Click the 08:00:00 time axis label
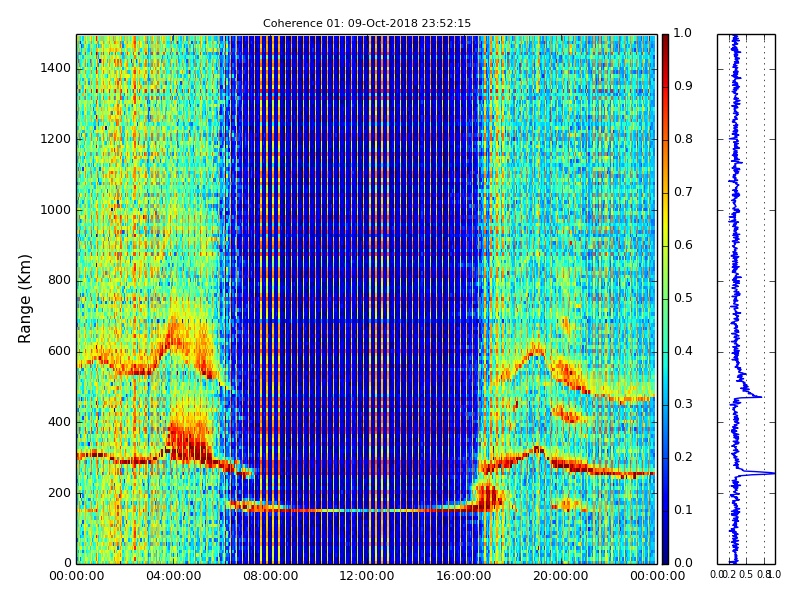 [x=270, y=576]
